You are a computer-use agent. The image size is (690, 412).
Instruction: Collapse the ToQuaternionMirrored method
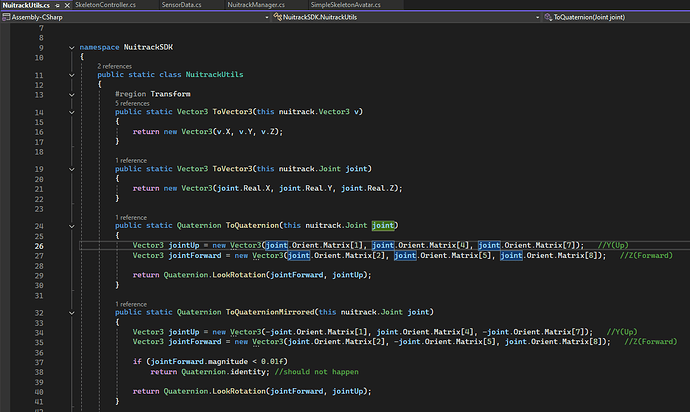click(x=70, y=311)
